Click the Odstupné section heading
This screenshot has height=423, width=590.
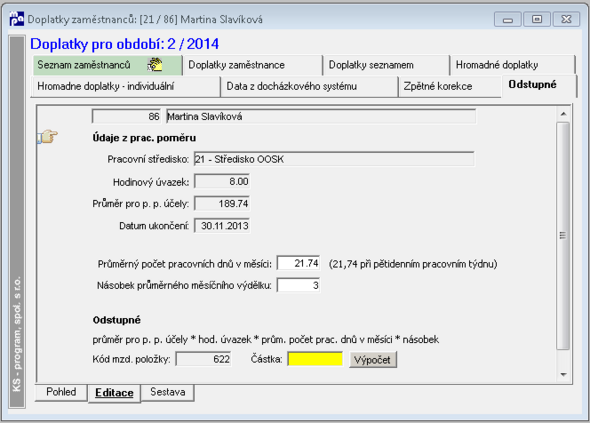(117, 320)
